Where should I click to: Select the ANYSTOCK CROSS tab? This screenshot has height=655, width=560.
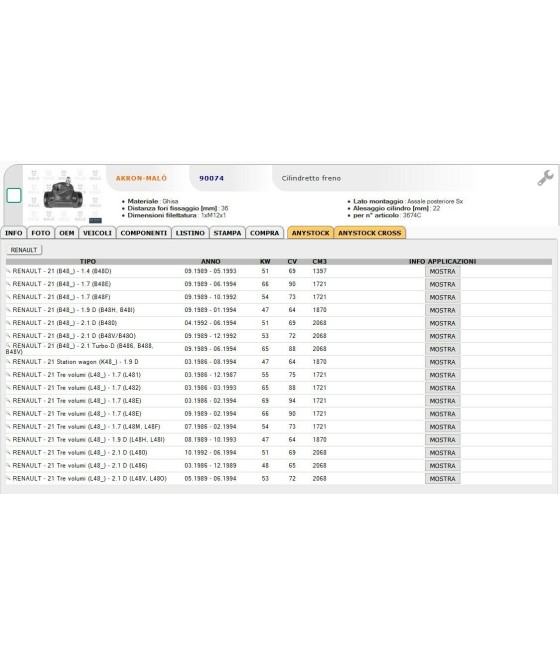coord(370,233)
